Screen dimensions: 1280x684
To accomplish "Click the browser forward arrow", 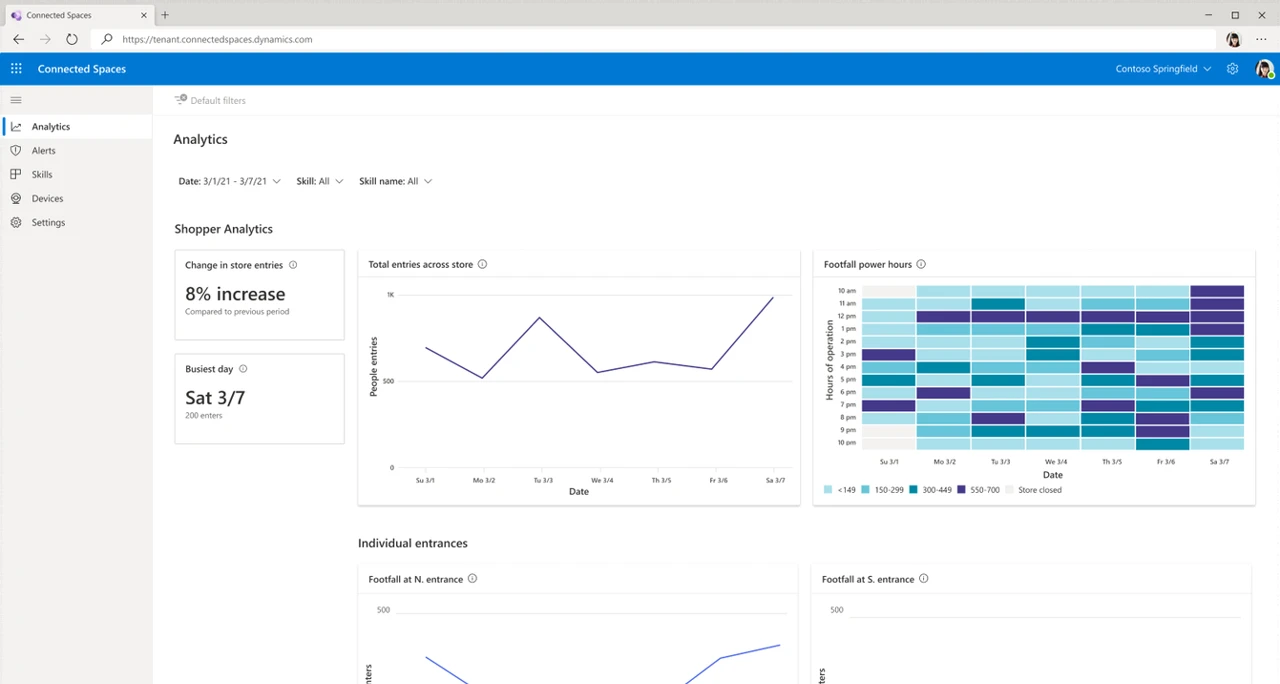I will click(x=45, y=39).
